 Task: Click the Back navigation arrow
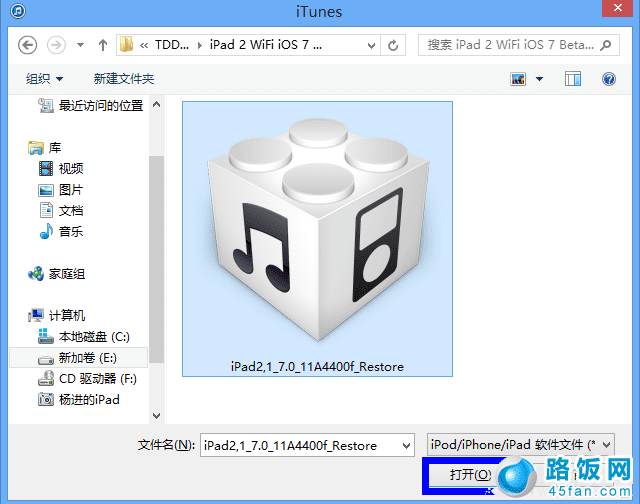tap(27, 45)
